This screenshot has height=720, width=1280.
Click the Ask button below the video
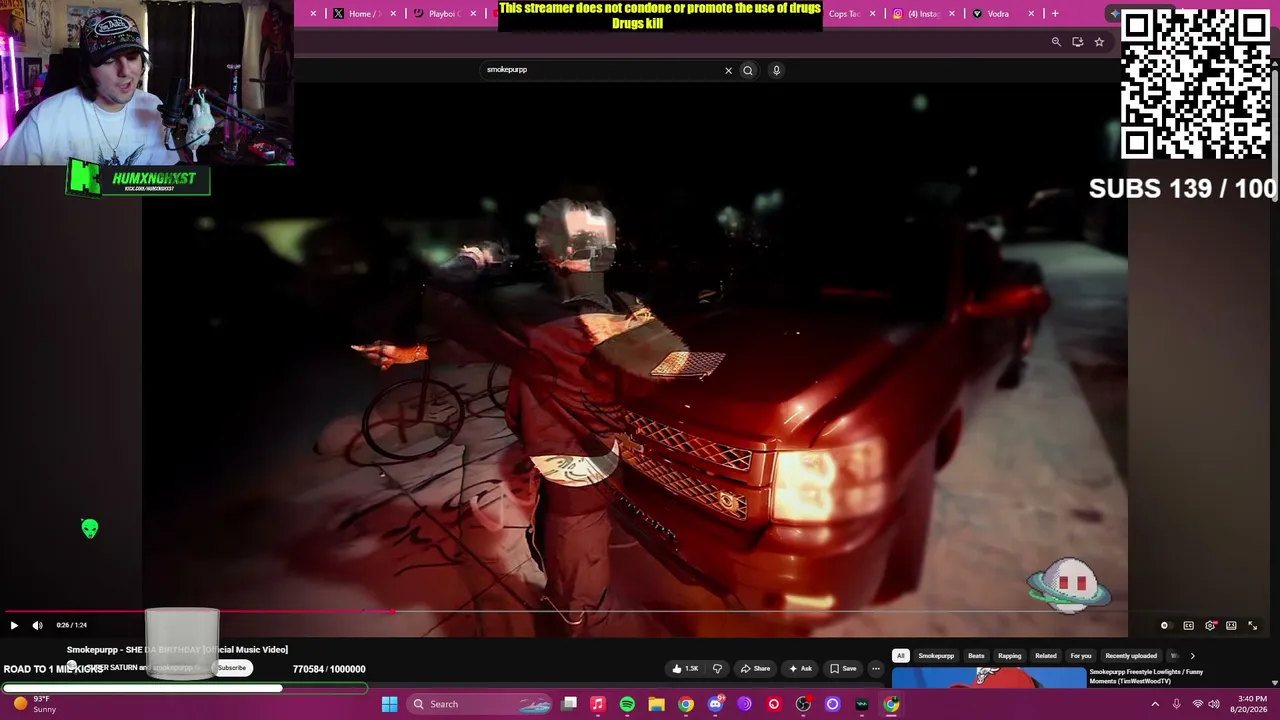coord(800,669)
